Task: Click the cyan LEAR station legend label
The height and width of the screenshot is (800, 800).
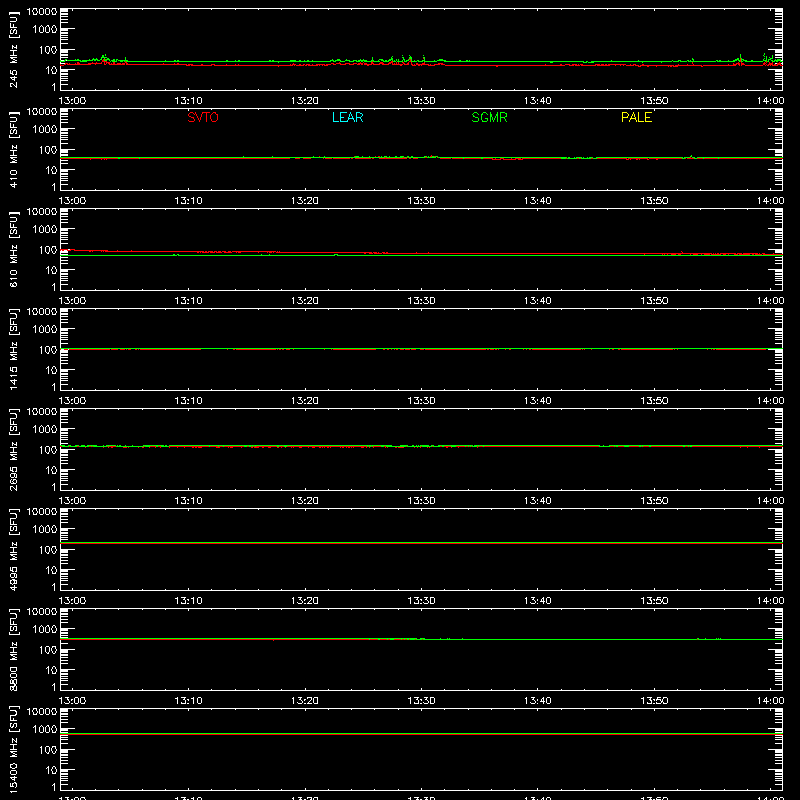Action: tap(347, 117)
